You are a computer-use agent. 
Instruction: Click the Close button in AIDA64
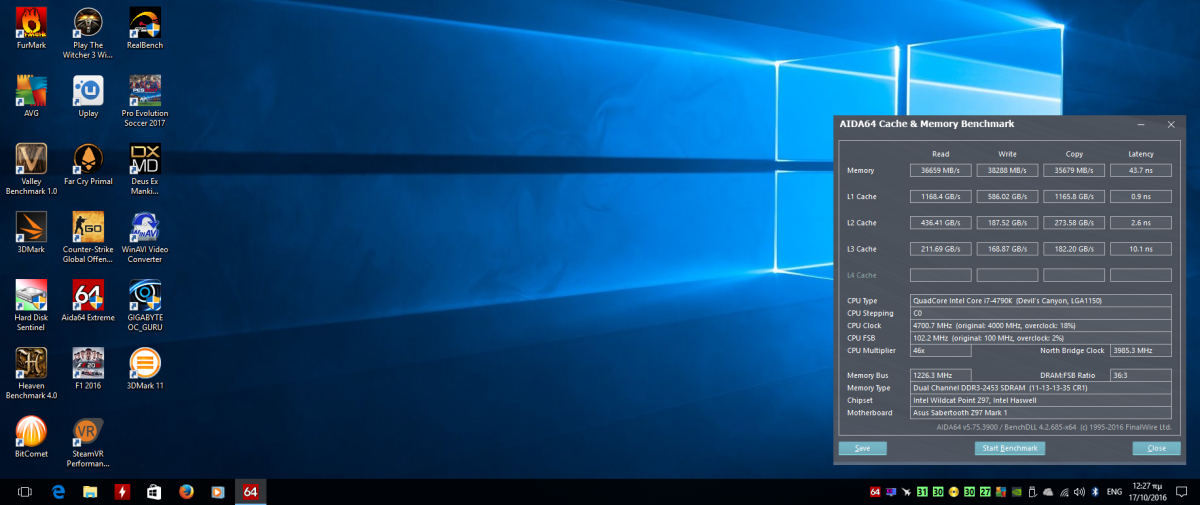coord(1156,448)
